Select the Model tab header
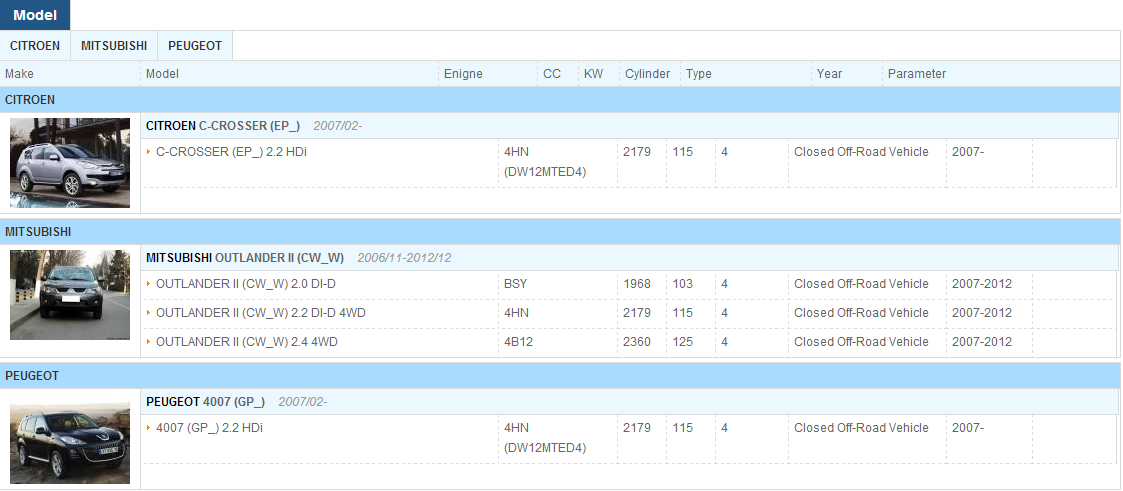The height and width of the screenshot is (491, 1123). (x=35, y=15)
